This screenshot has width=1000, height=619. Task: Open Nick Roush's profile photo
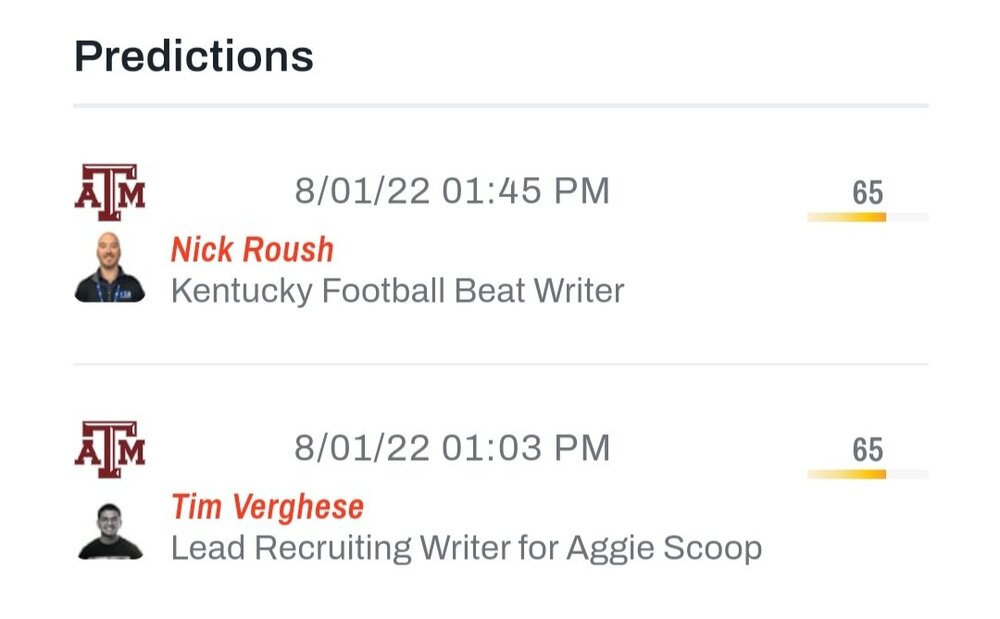110,268
